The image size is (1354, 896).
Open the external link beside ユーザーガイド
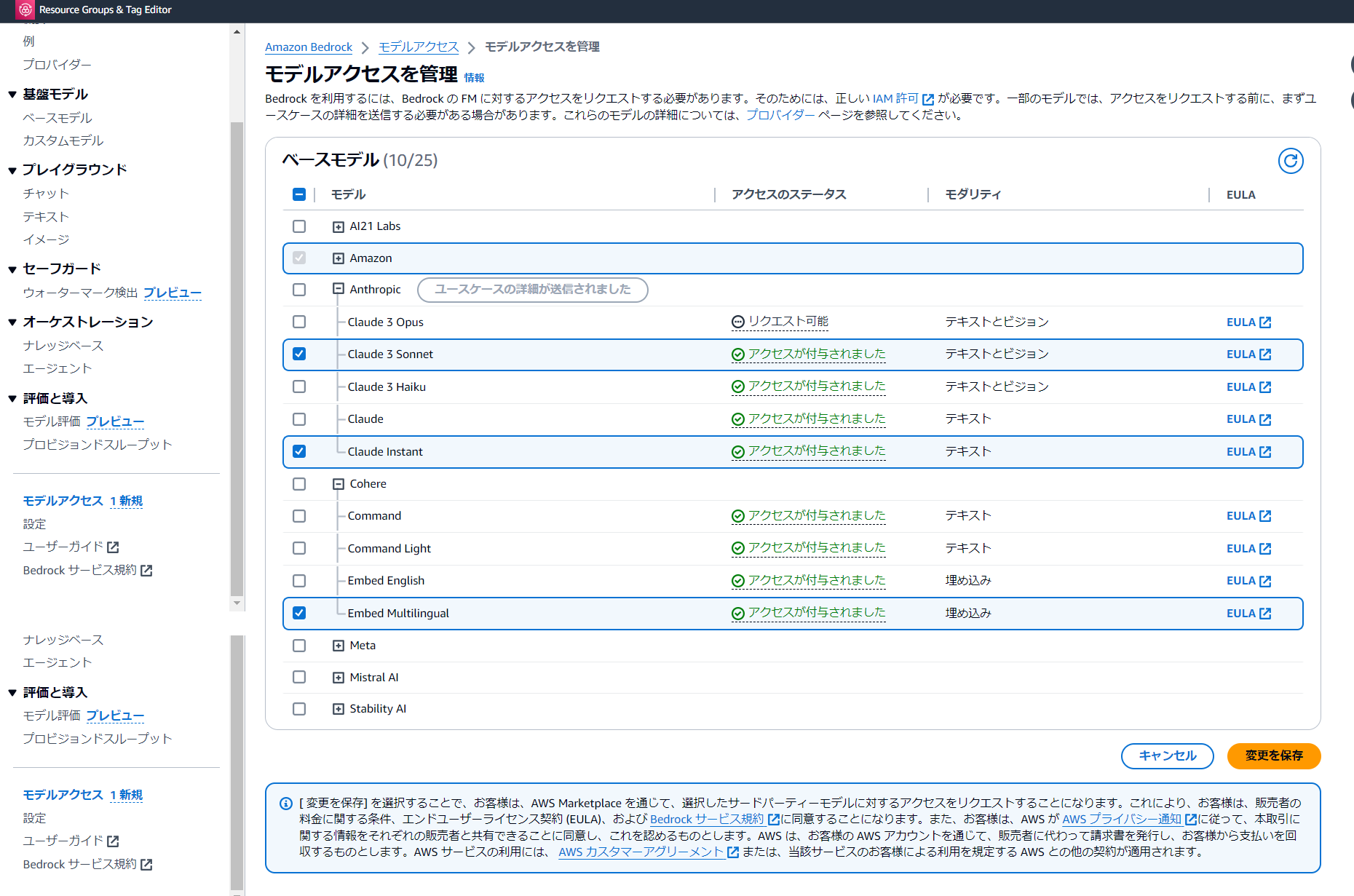tap(113, 547)
